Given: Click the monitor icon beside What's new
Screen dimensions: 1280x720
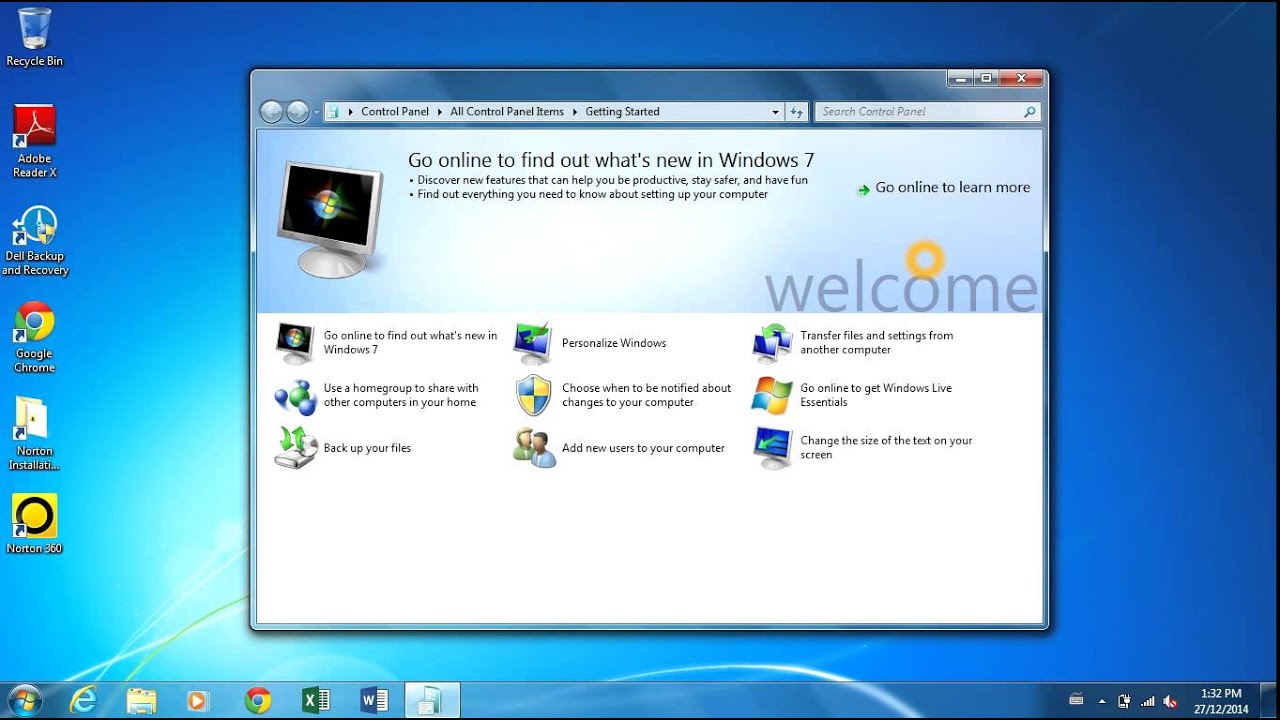Looking at the screenshot, I should click(295, 343).
